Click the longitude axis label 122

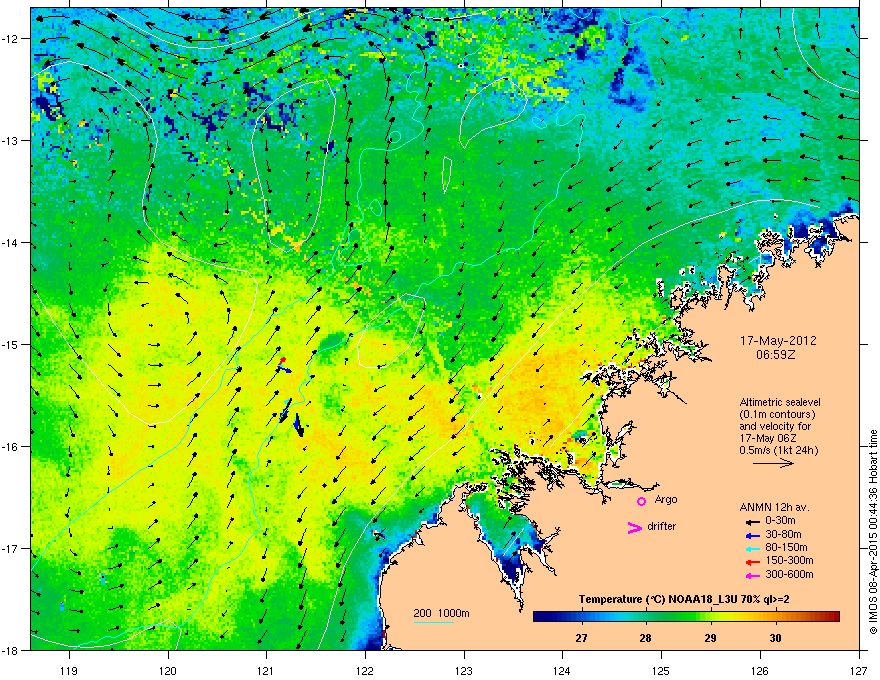click(x=365, y=670)
